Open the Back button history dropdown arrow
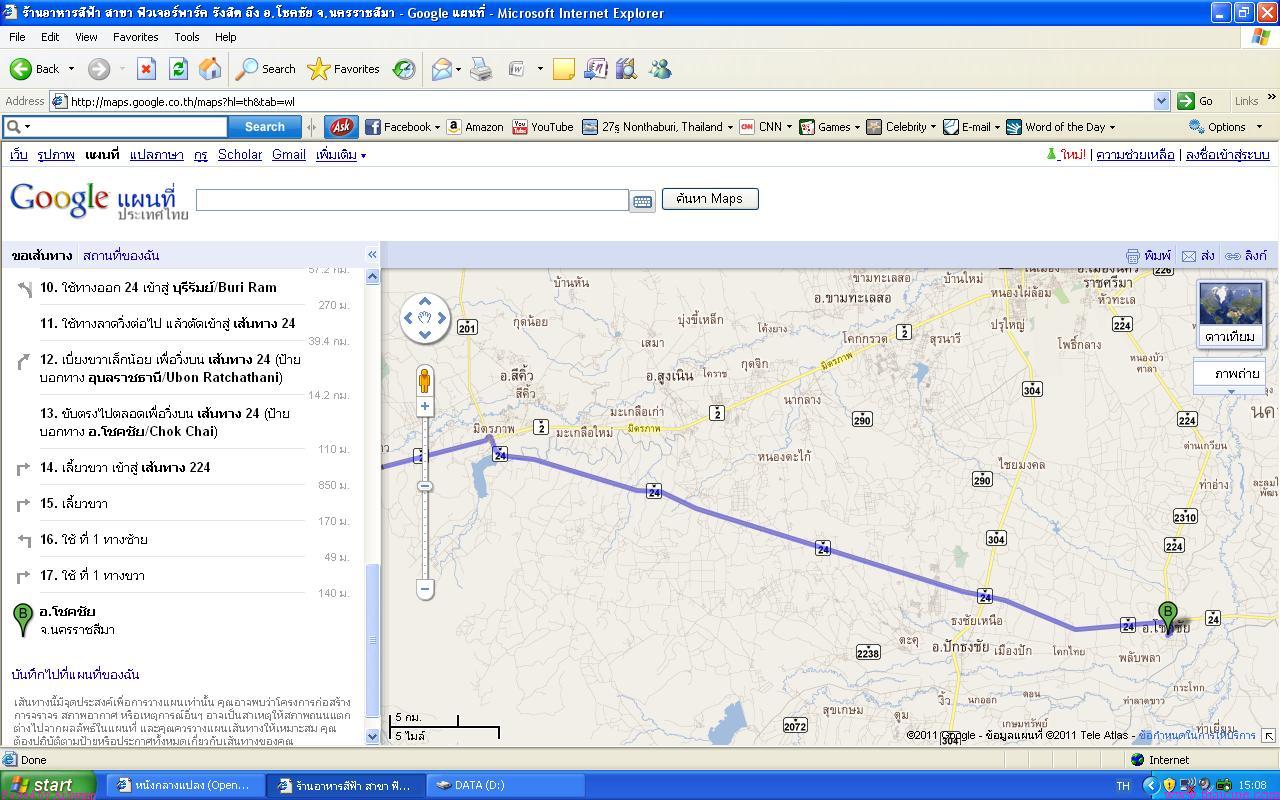Viewport: 1280px width, 800px height. [71, 69]
